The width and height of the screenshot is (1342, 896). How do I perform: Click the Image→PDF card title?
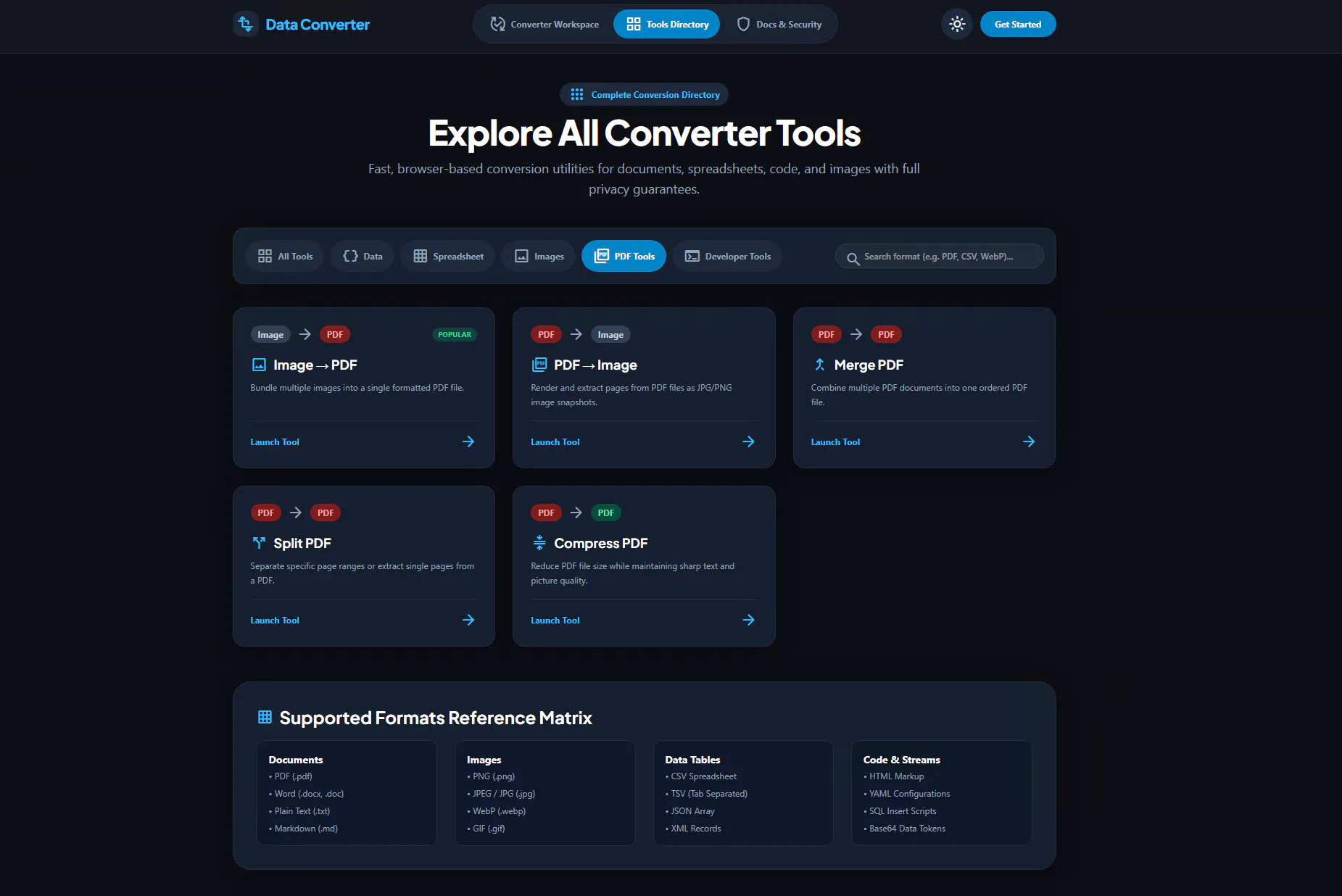click(315, 365)
